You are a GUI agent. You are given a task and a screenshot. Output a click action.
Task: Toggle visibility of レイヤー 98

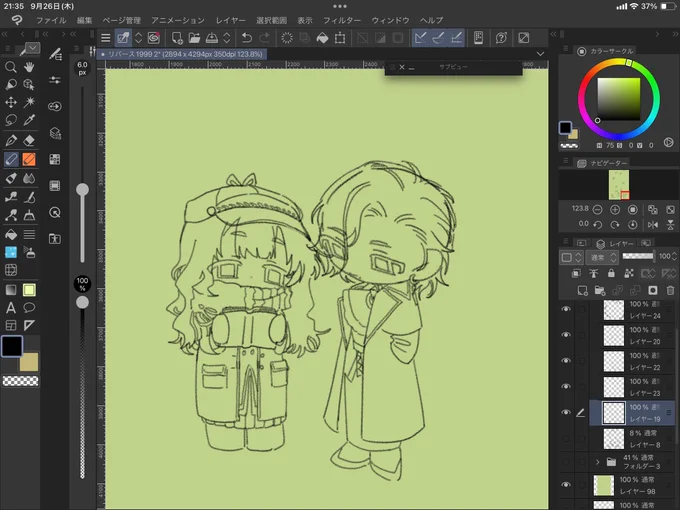(x=566, y=485)
